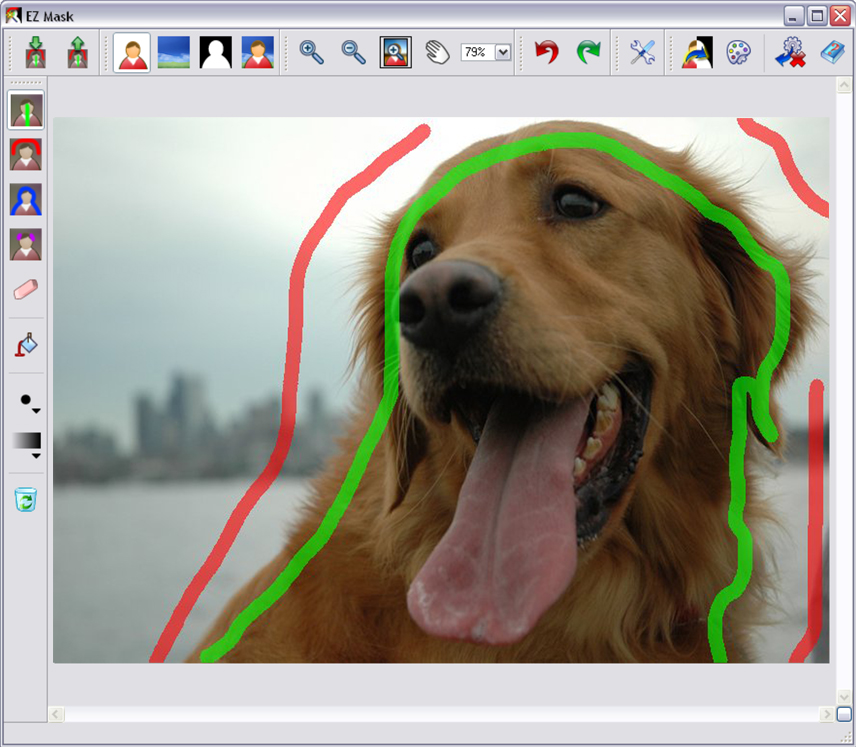The height and width of the screenshot is (747, 856).
Task: Expand the gradient softness dropdown
Action: point(36,456)
